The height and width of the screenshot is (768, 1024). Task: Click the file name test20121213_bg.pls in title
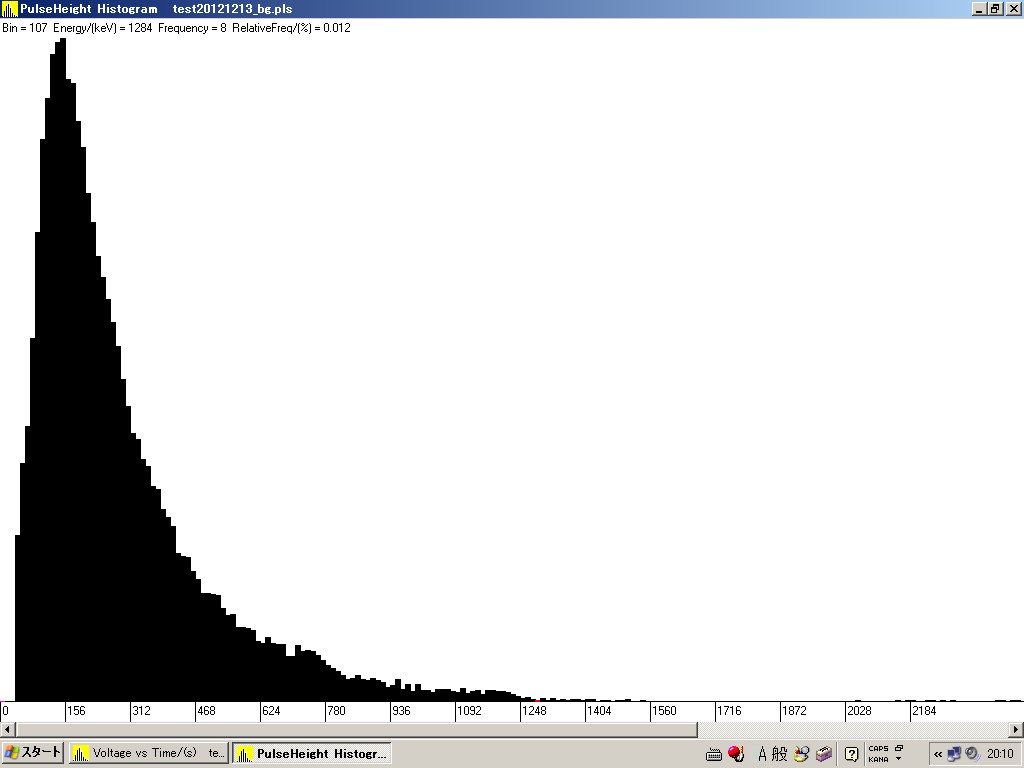pyautogui.click(x=232, y=9)
